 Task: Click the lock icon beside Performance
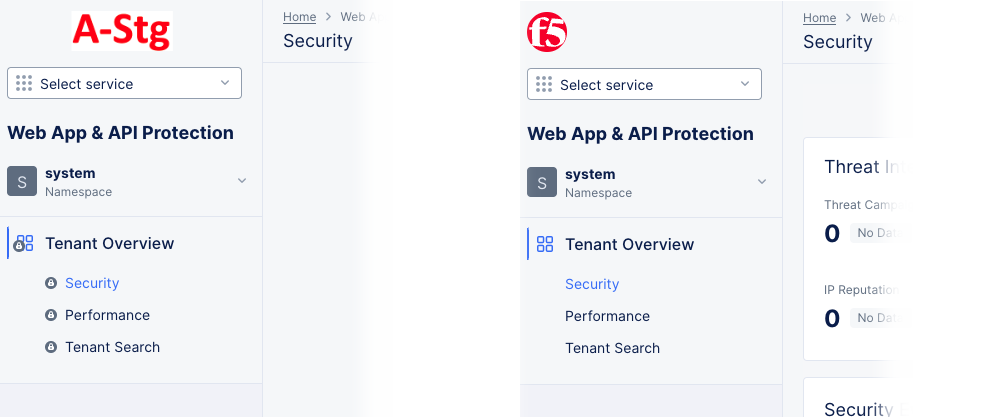(x=51, y=315)
